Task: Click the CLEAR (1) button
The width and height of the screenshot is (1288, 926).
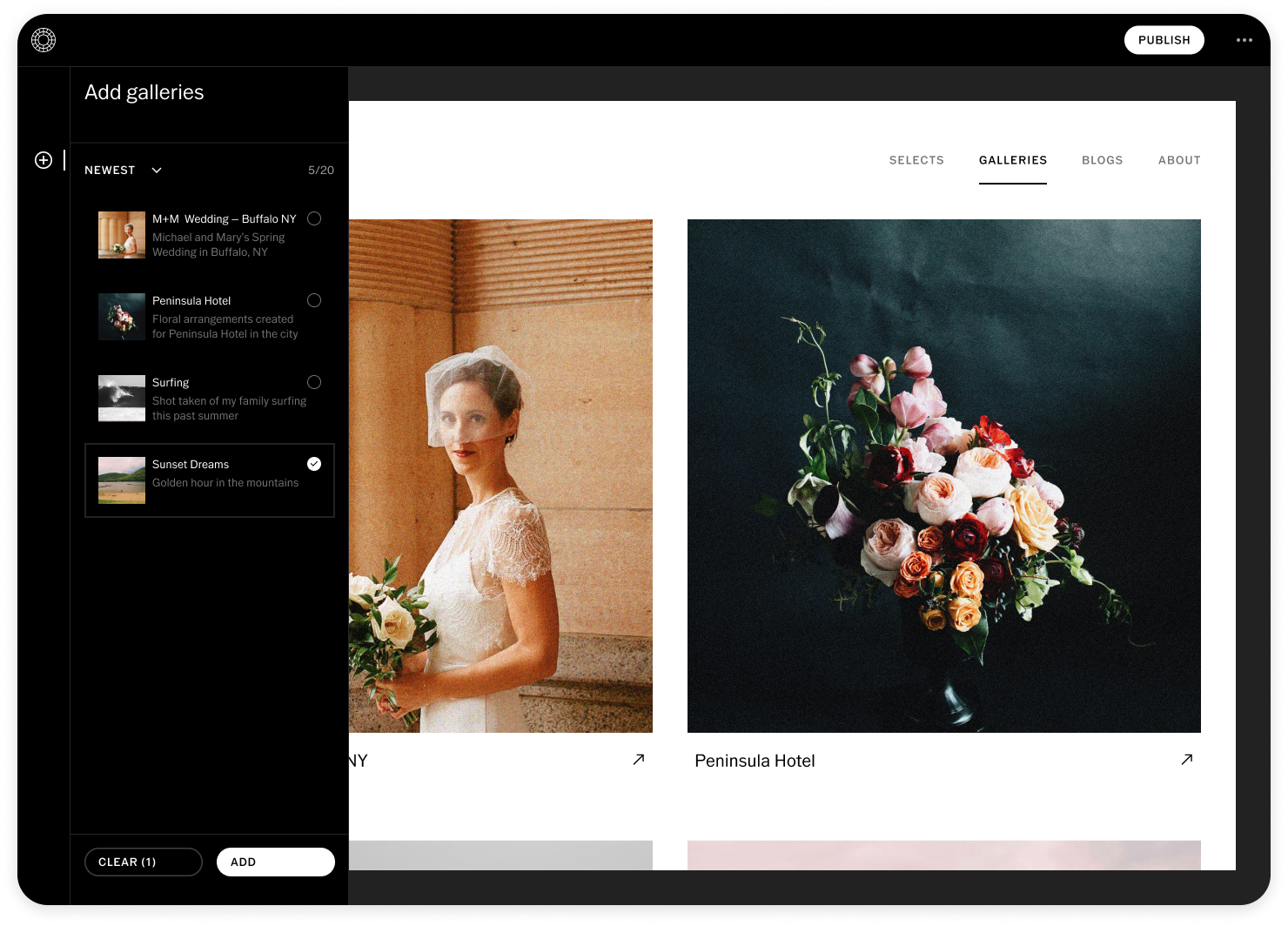Action: point(144,862)
